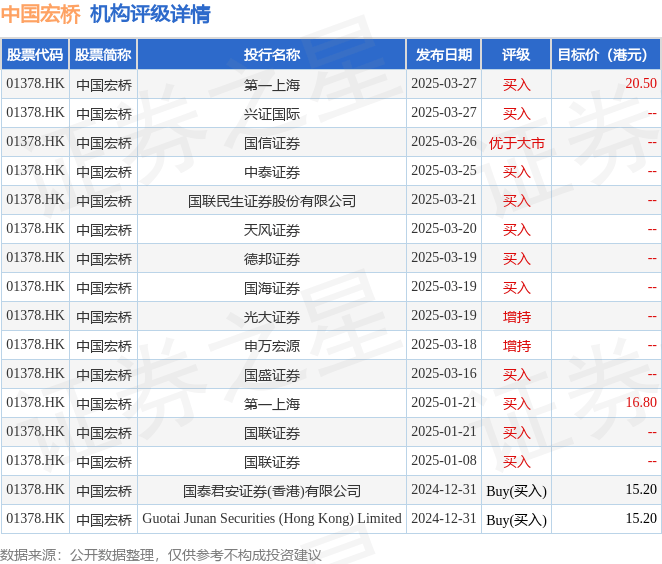
Task: Click 增持 rating in 申万宏源 row
Action: click(x=516, y=346)
